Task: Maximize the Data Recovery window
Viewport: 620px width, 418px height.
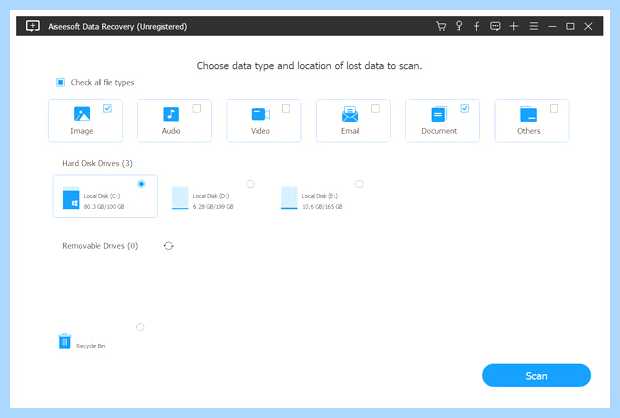Action: coord(570,26)
